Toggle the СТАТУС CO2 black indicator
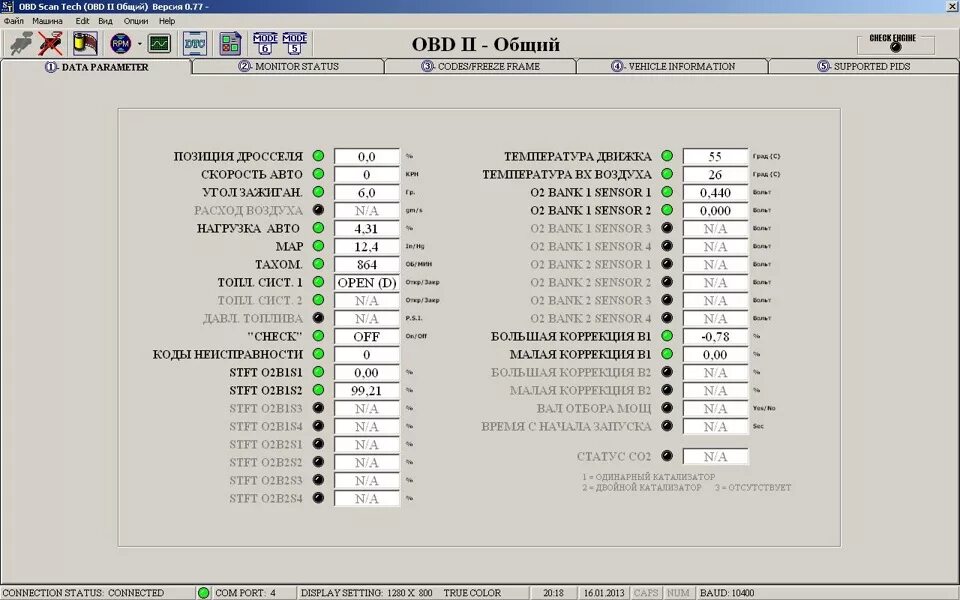This screenshot has height=600, width=960. (667, 456)
